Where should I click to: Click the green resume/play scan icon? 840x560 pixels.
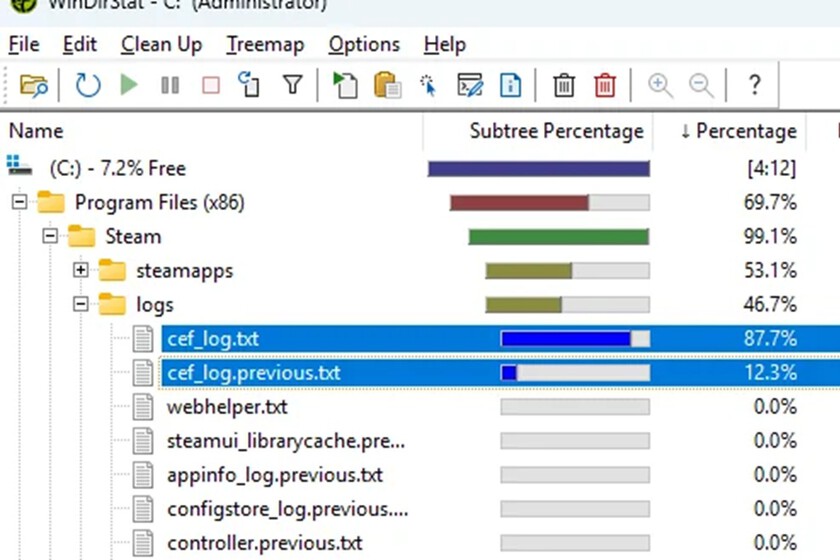click(129, 85)
